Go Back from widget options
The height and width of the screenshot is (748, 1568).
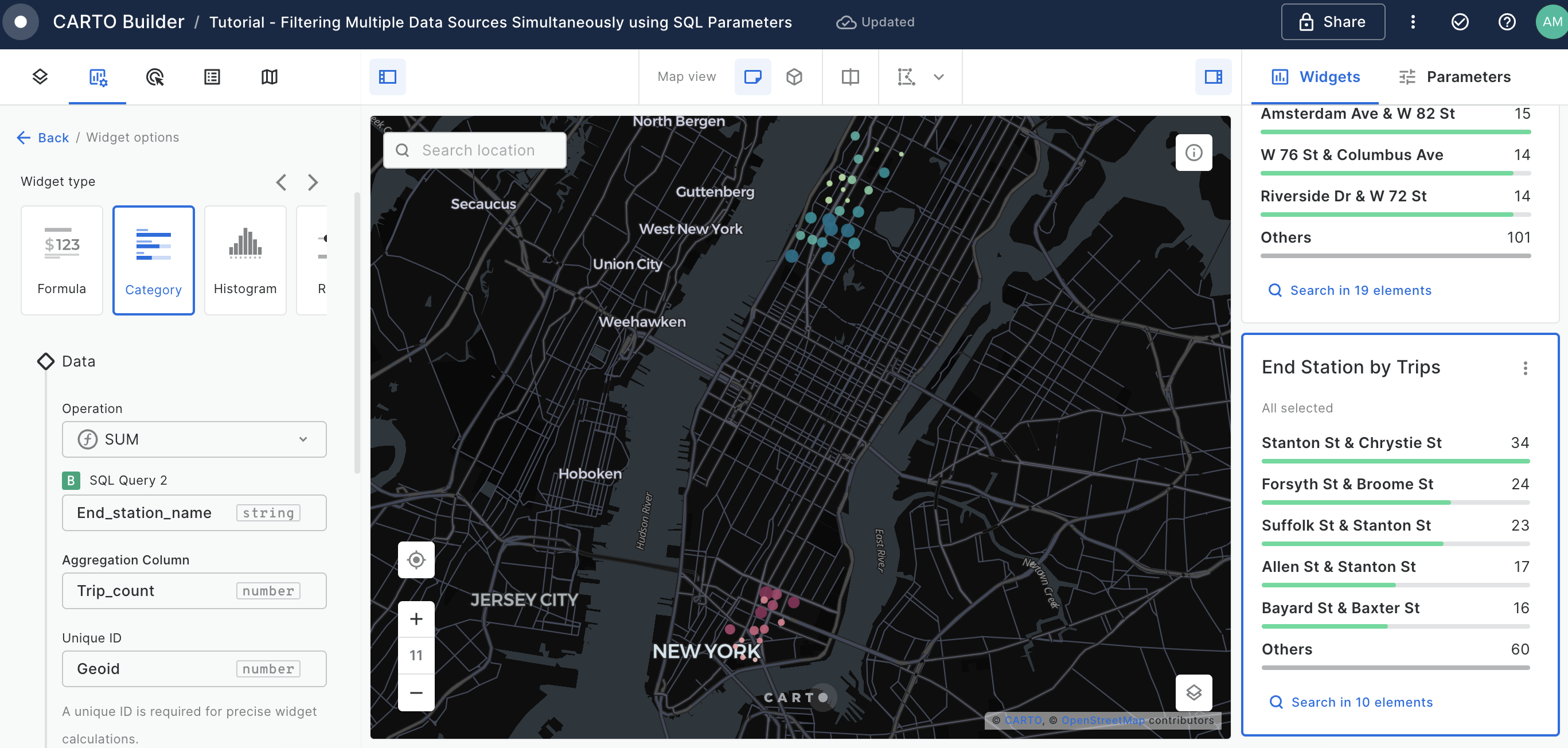[42, 138]
